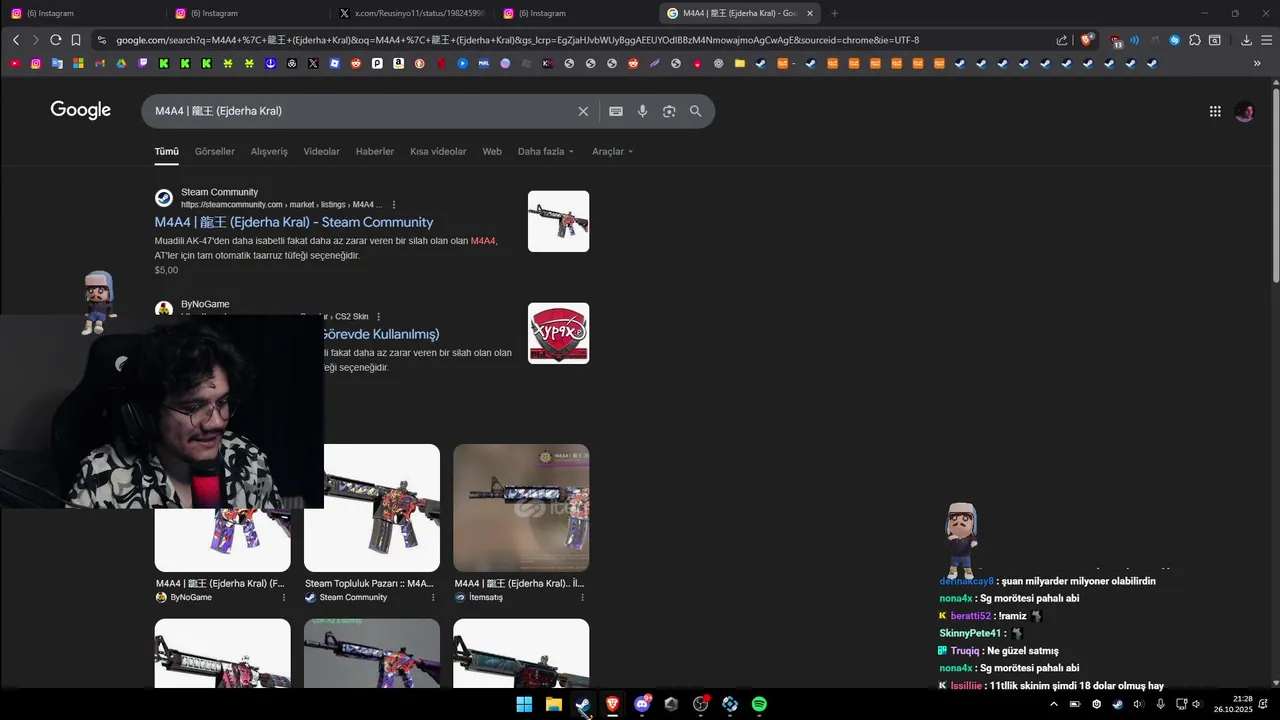Image resolution: width=1280 pixels, height=720 pixels.
Task: Open the Google Translate bookmark icon
Action: [x=57, y=63]
